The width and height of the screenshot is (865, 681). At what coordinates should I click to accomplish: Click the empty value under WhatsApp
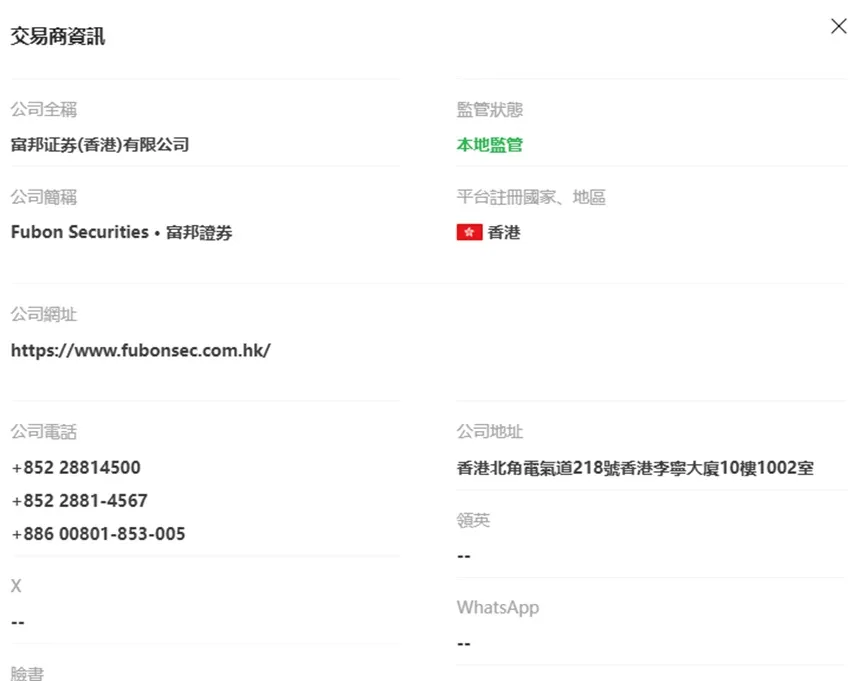click(x=464, y=643)
